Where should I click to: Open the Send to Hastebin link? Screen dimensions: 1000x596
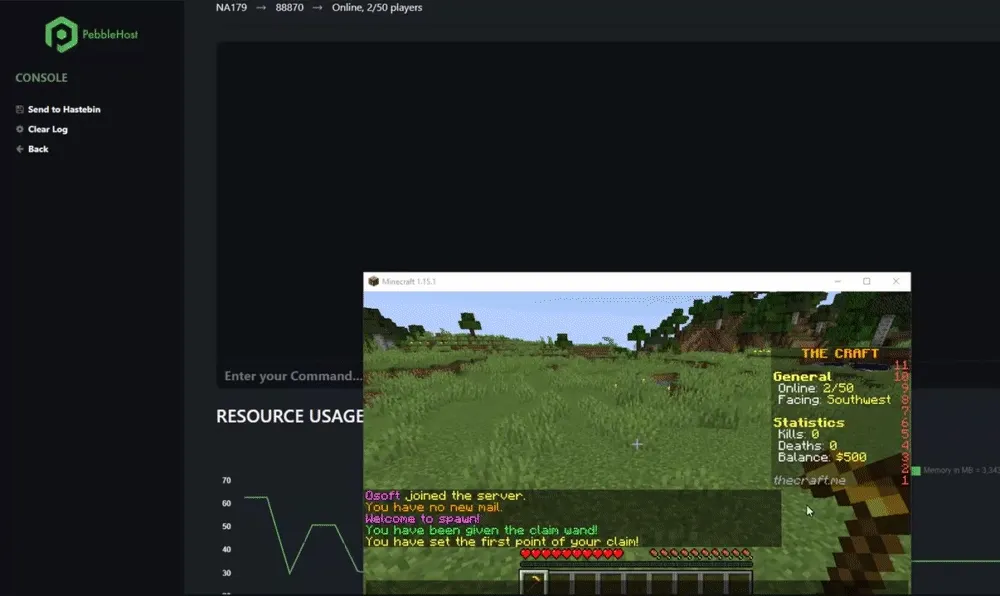point(64,110)
